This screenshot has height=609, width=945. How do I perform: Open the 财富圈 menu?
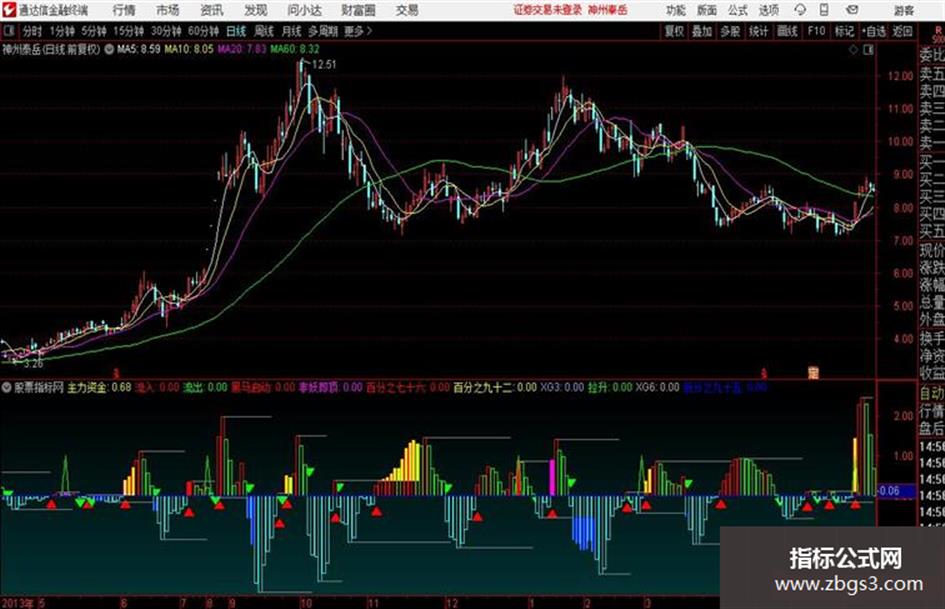358,10
